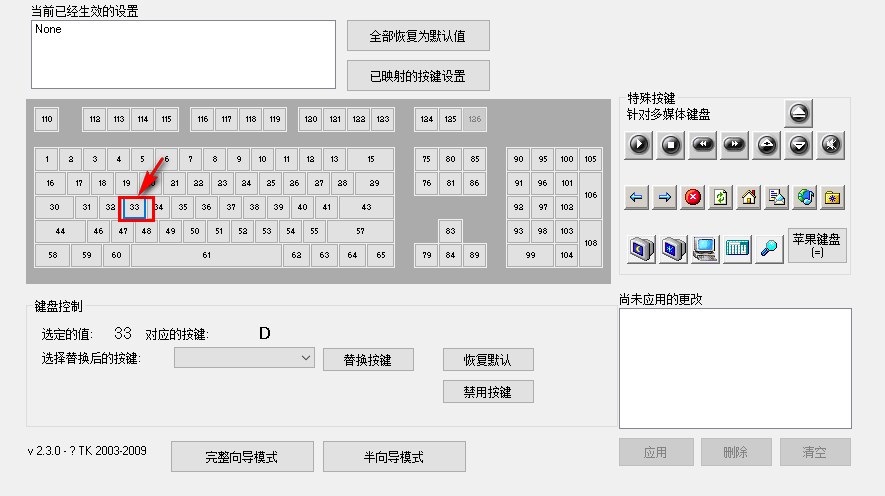885x496 pixels.
Task: Click inside the 尚未应用的更改 list box
Action: [x=735, y=368]
